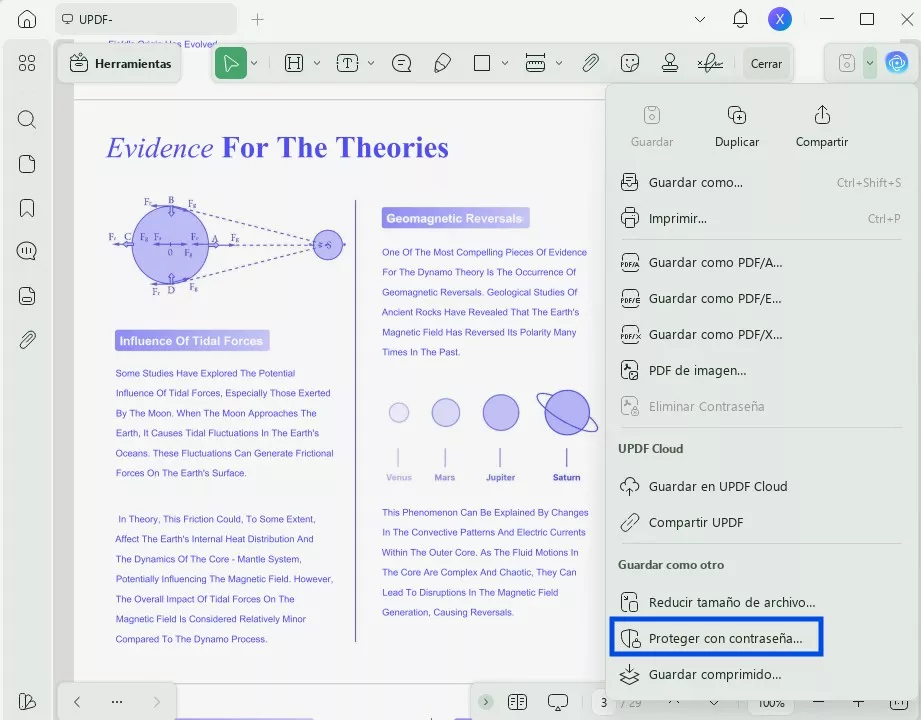Open the attachments panel in left sidebar
This screenshot has height=720, width=921.
27,339
